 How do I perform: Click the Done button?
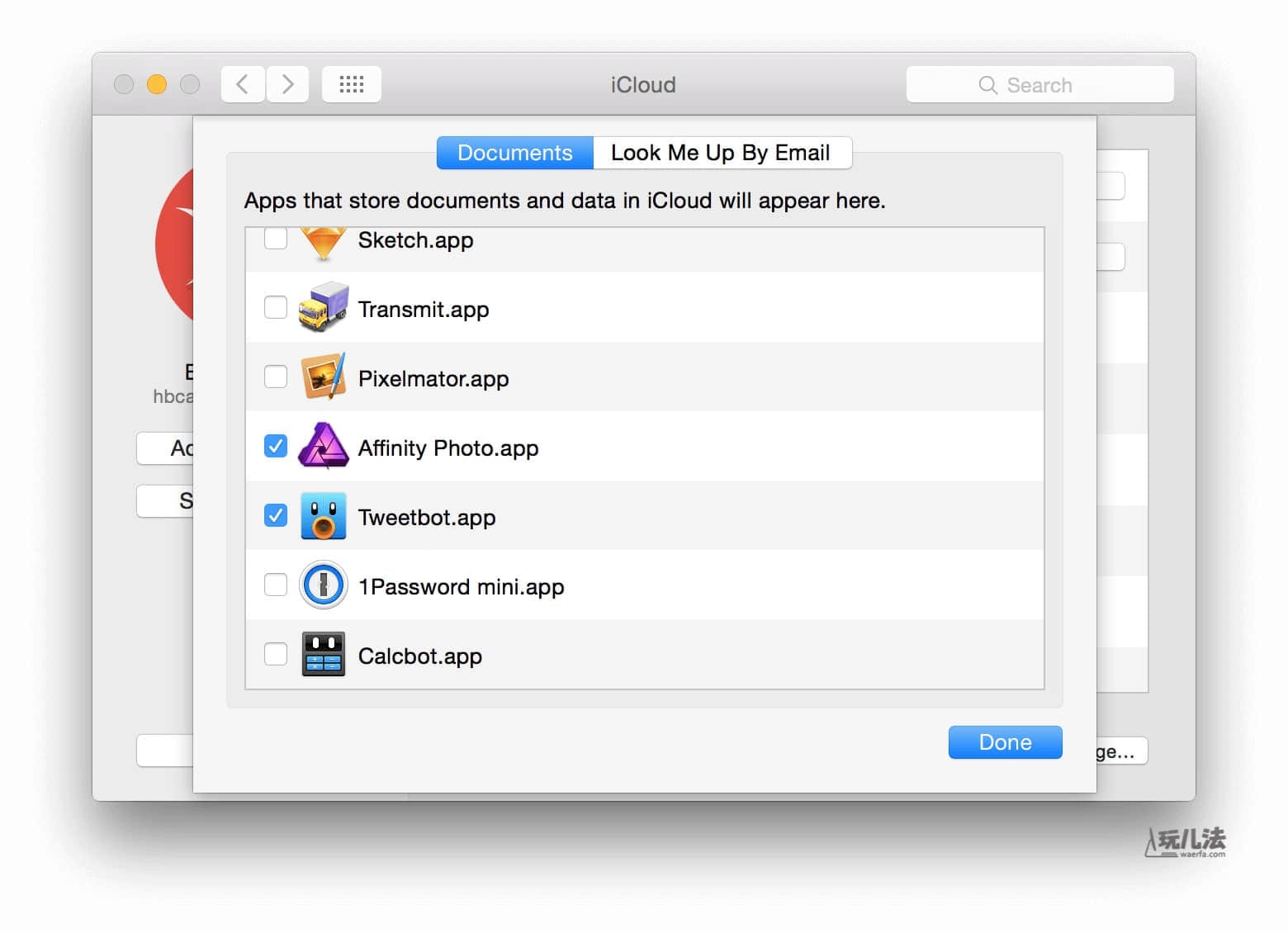tap(1005, 742)
